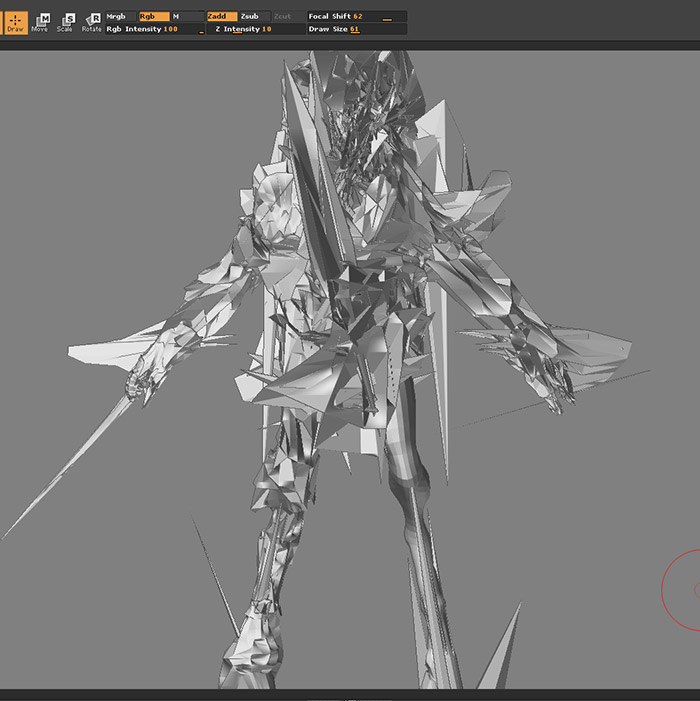This screenshot has width=700, height=701.
Task: Toggle the Zcut mode button
Action: click(288, 17)
